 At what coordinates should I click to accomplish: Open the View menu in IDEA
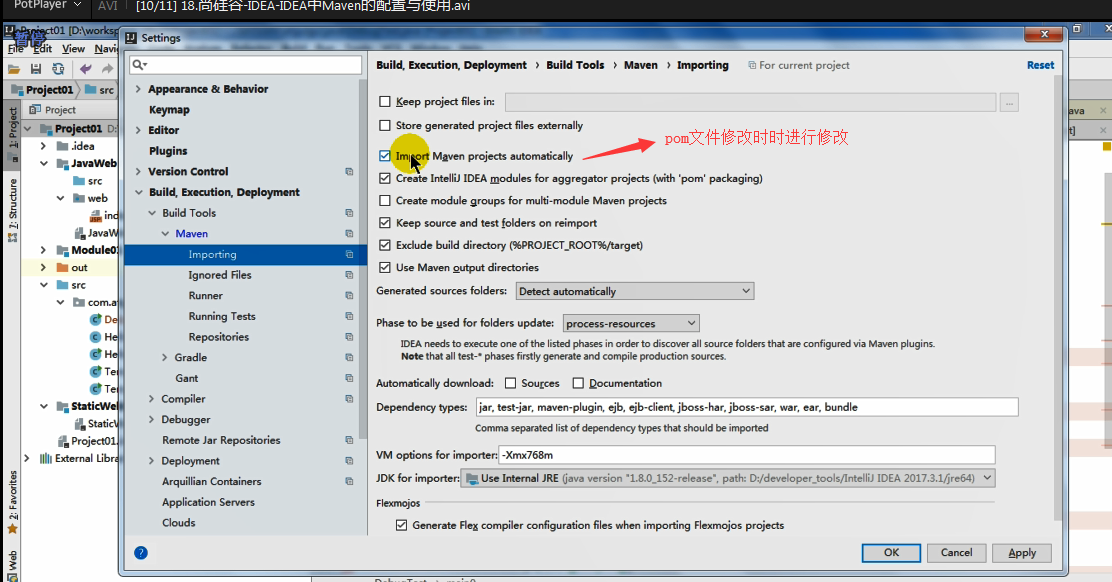click(73, 49)
